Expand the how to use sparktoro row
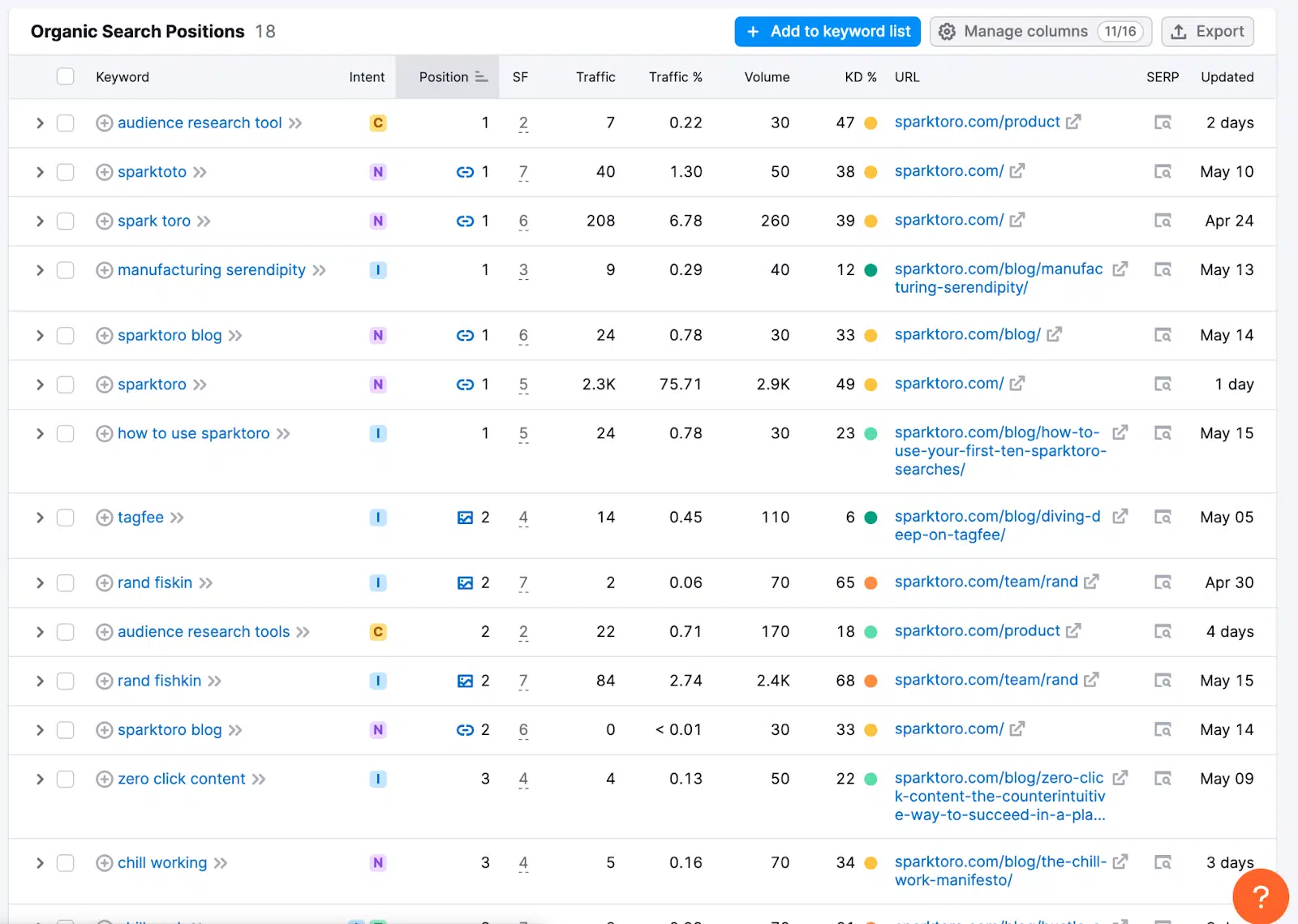This screenshot has height=924, width=1298. (40, 433)
